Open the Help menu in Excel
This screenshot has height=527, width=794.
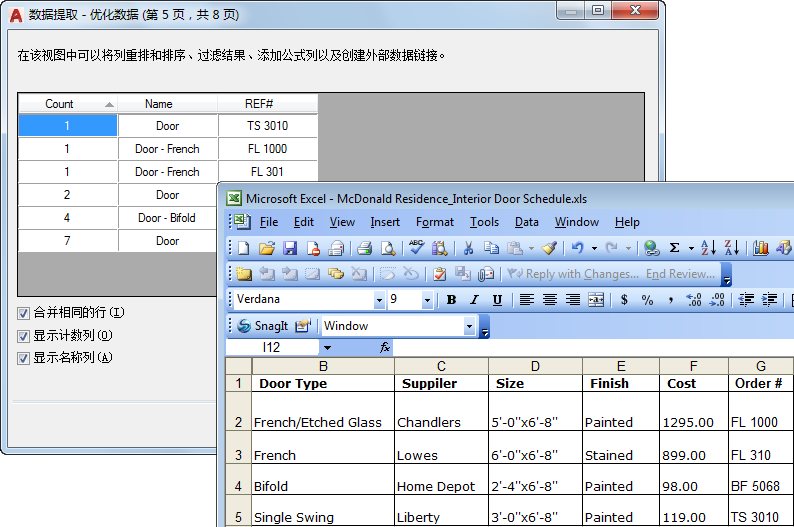[627, 222]
